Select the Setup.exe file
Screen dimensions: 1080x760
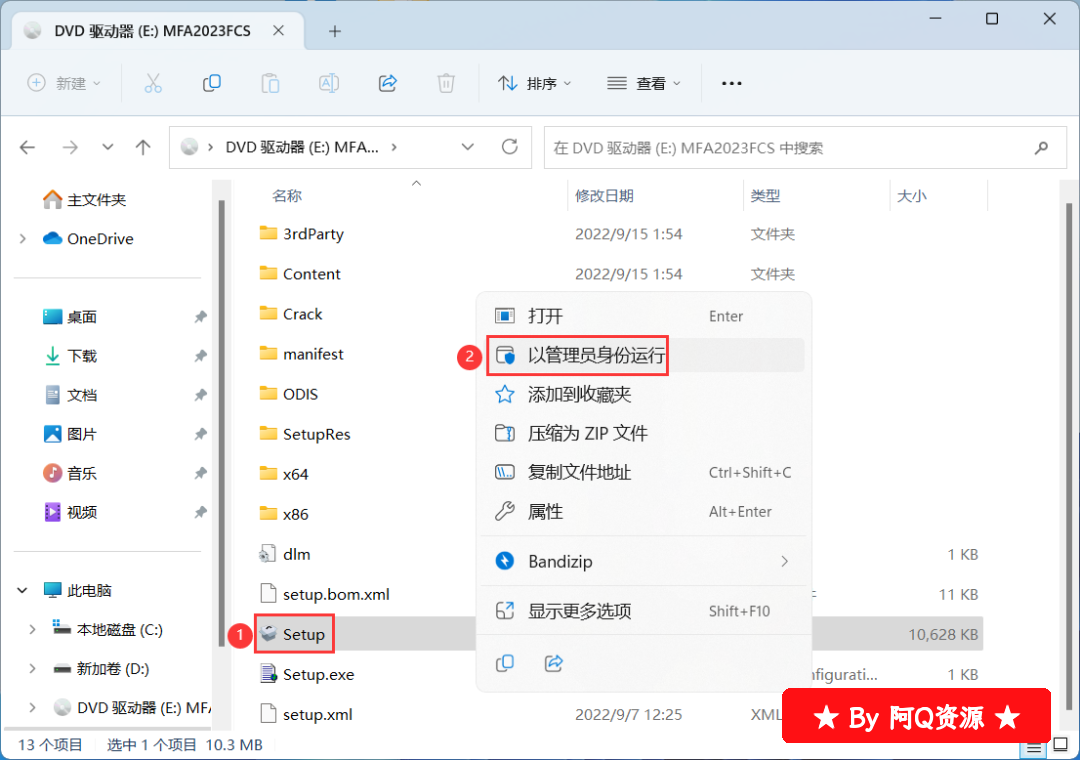coord(307,675)
